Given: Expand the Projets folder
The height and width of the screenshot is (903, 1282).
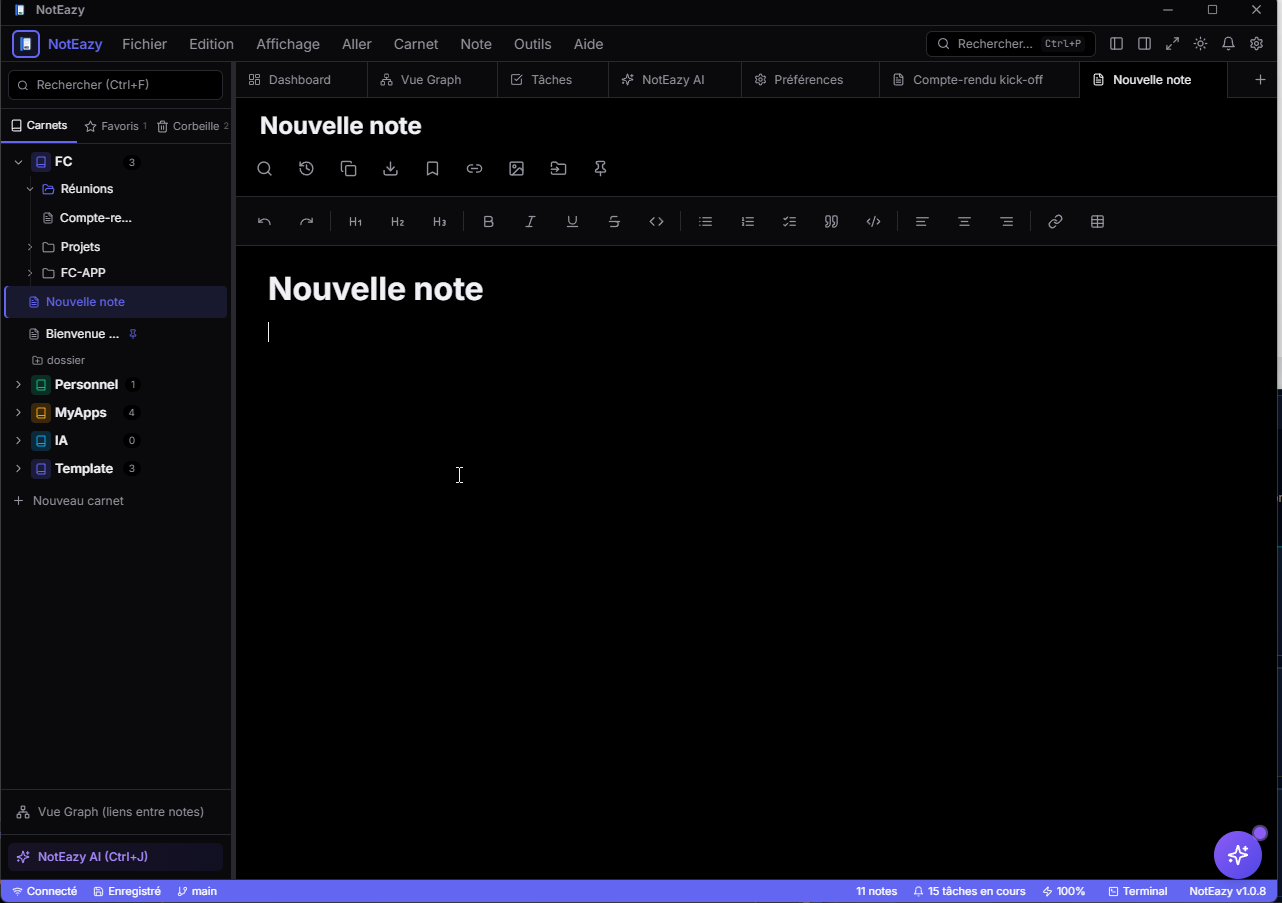Looking at the screenshot, I should tap(30, 247).
